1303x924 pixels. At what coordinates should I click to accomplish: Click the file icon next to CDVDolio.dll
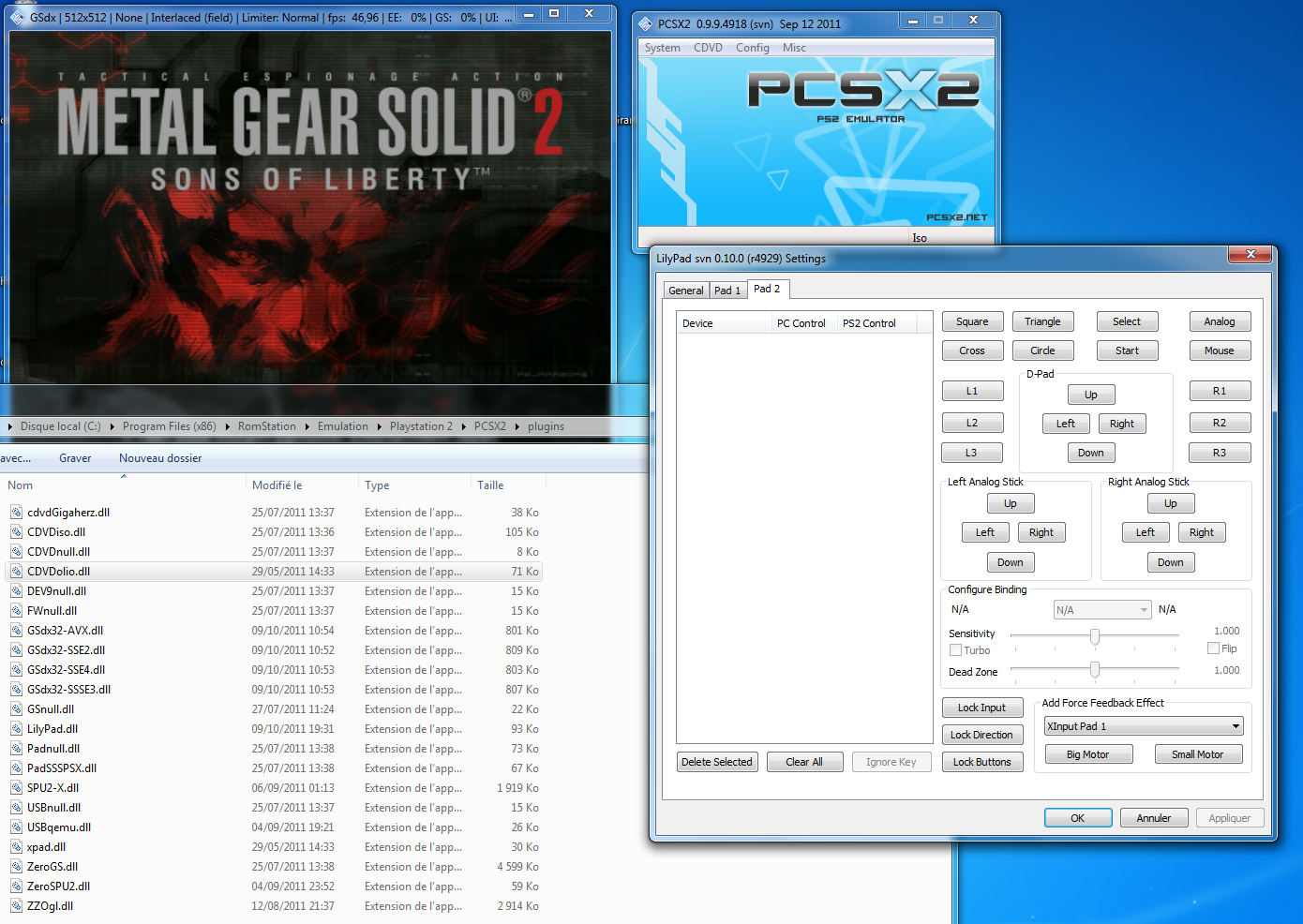click(16, 572)
